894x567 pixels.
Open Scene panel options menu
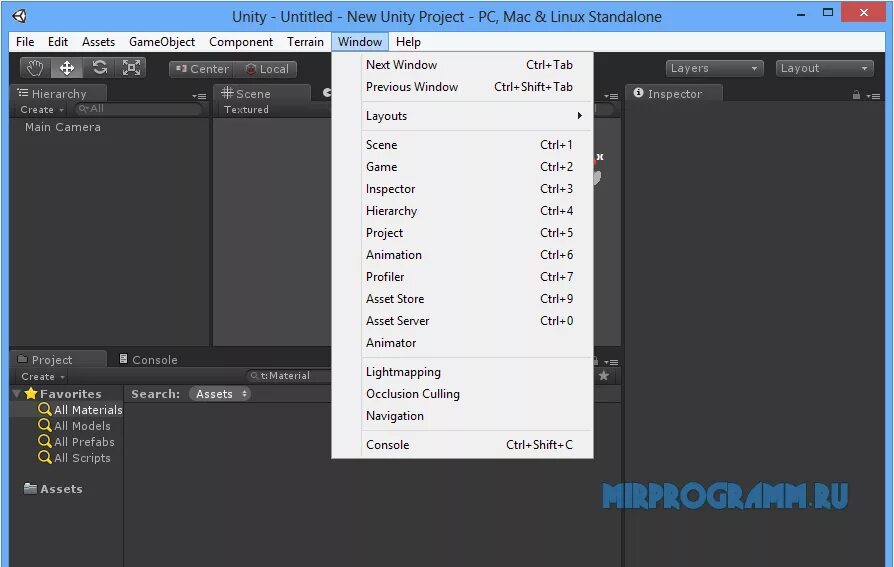611,96
